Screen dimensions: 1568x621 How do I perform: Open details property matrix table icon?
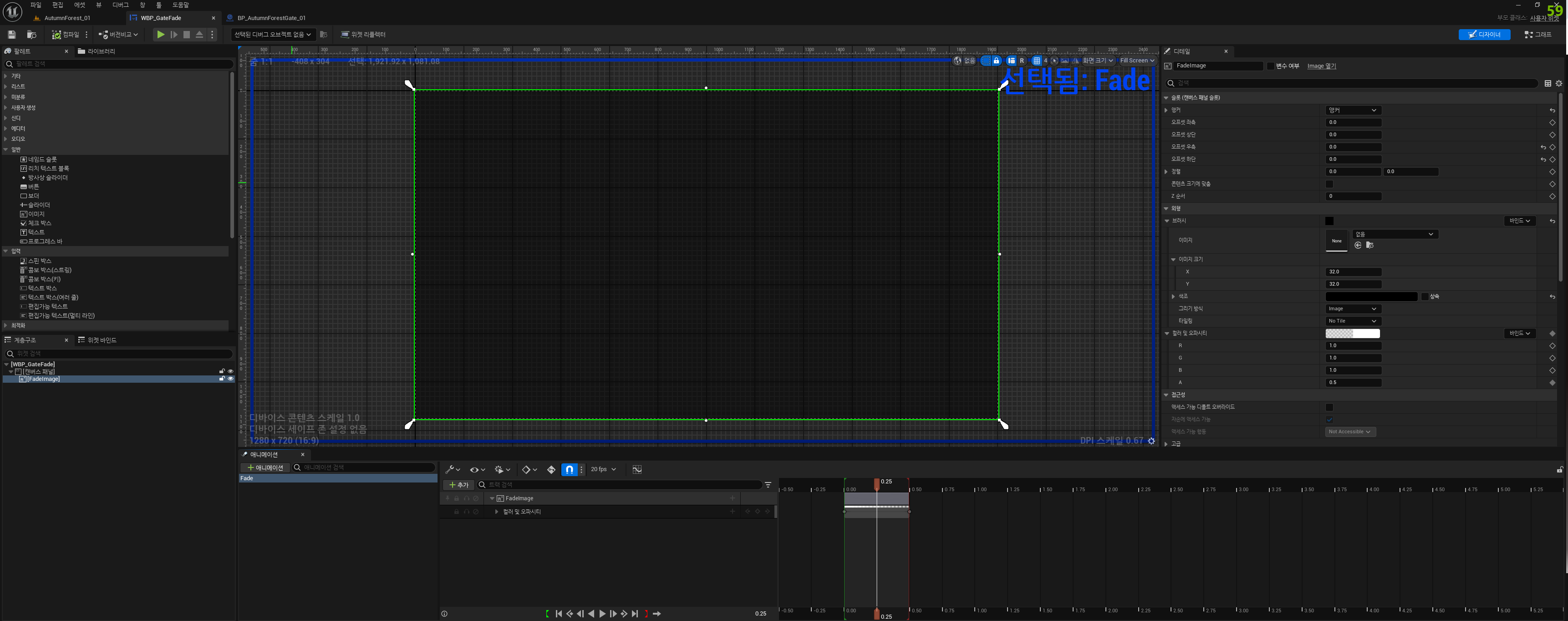pyautogui.click(x=1548, y=83)
